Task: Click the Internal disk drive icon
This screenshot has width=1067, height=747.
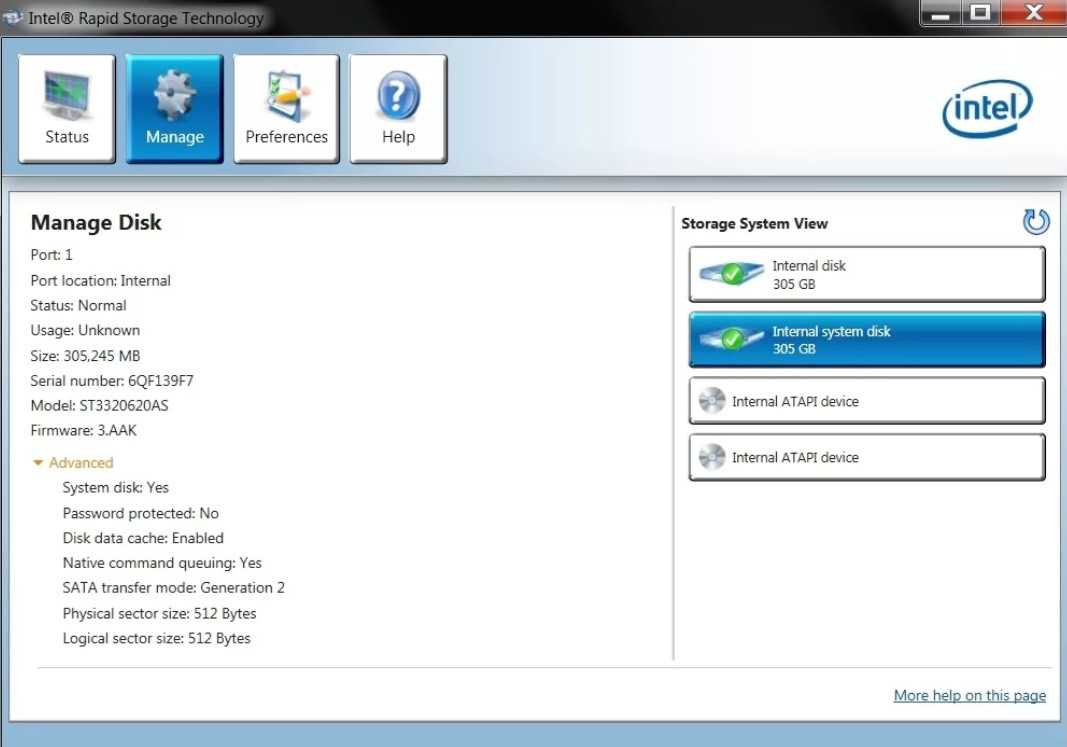Action: click(732, 273)
